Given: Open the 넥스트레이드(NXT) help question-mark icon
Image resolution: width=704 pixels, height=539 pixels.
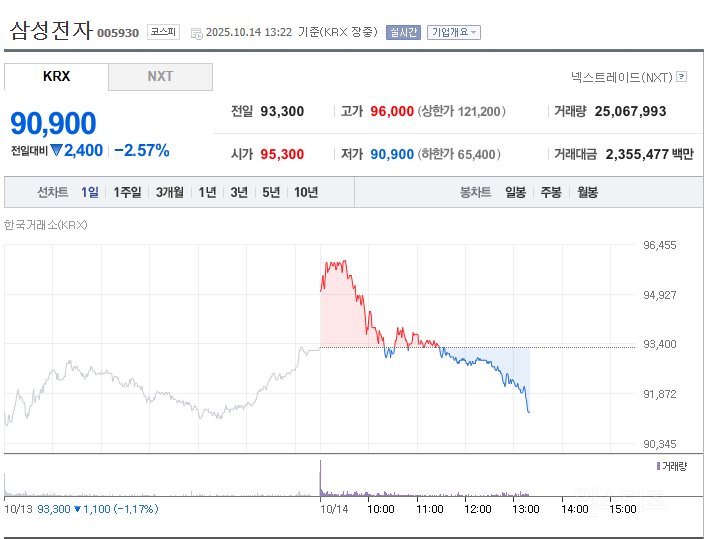Looking at the screenshot, I should tap(682, 77).
